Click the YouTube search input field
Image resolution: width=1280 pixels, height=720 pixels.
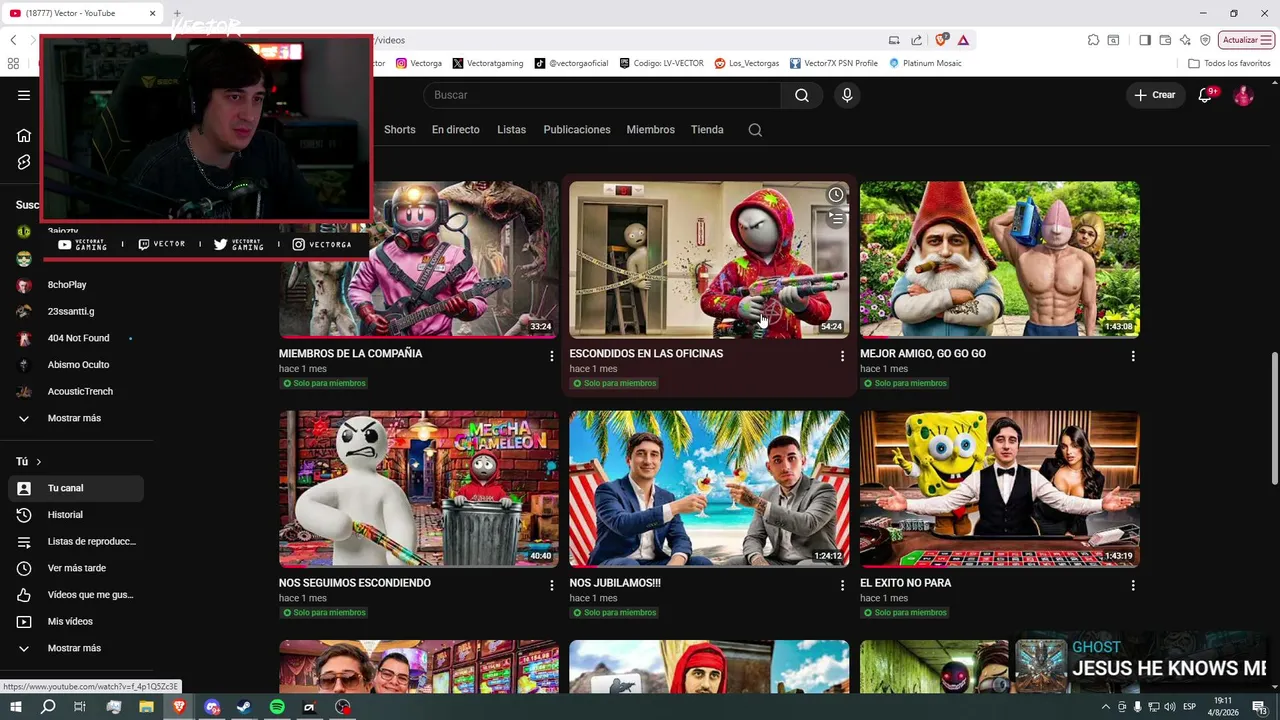(602, 95)
